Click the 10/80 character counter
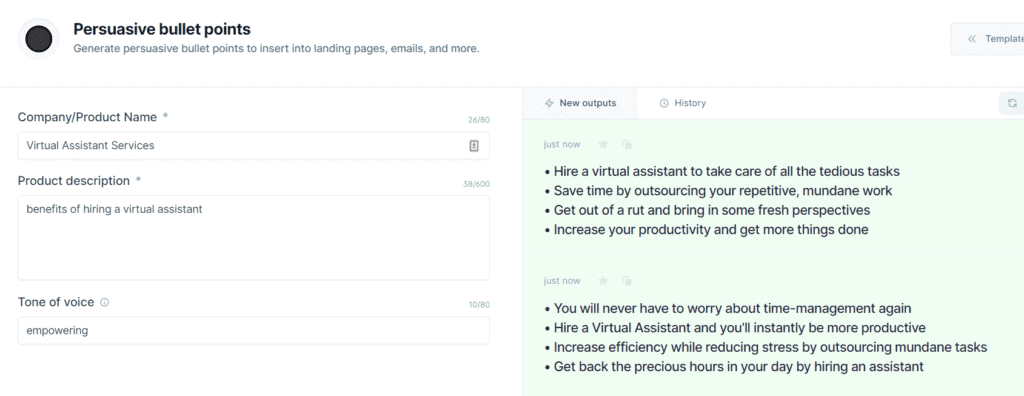The width and height of the screenshot is (1024, 396). point(479,305)
